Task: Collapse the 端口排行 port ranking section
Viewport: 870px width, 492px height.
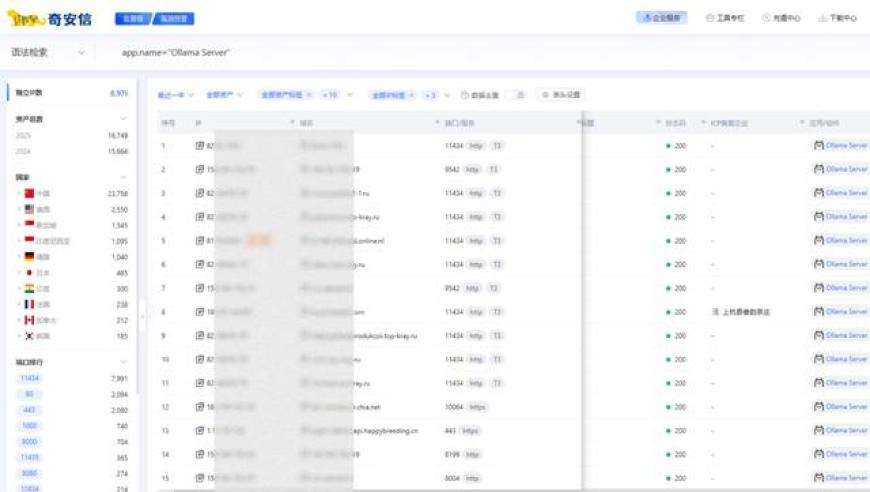Action: click(x=123, y=362)
